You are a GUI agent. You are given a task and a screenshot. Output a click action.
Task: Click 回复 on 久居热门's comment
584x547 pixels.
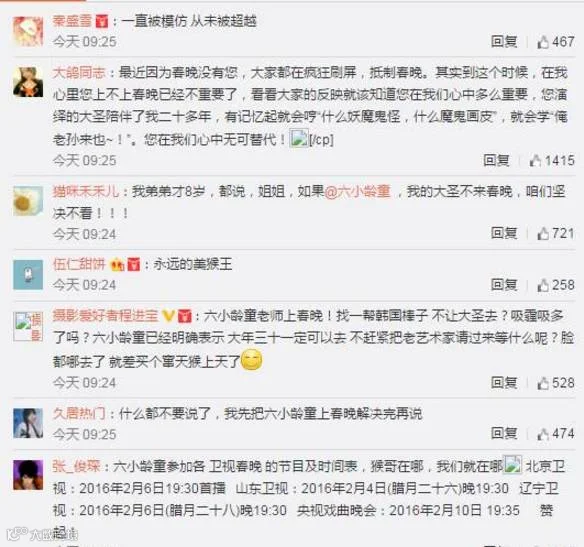tap(504, 433)
